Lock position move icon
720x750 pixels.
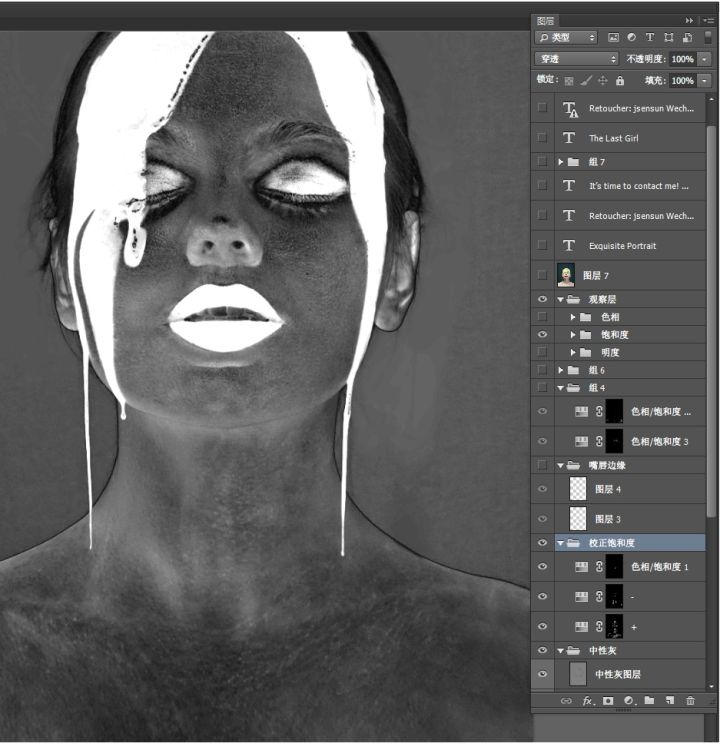point(603,81)
